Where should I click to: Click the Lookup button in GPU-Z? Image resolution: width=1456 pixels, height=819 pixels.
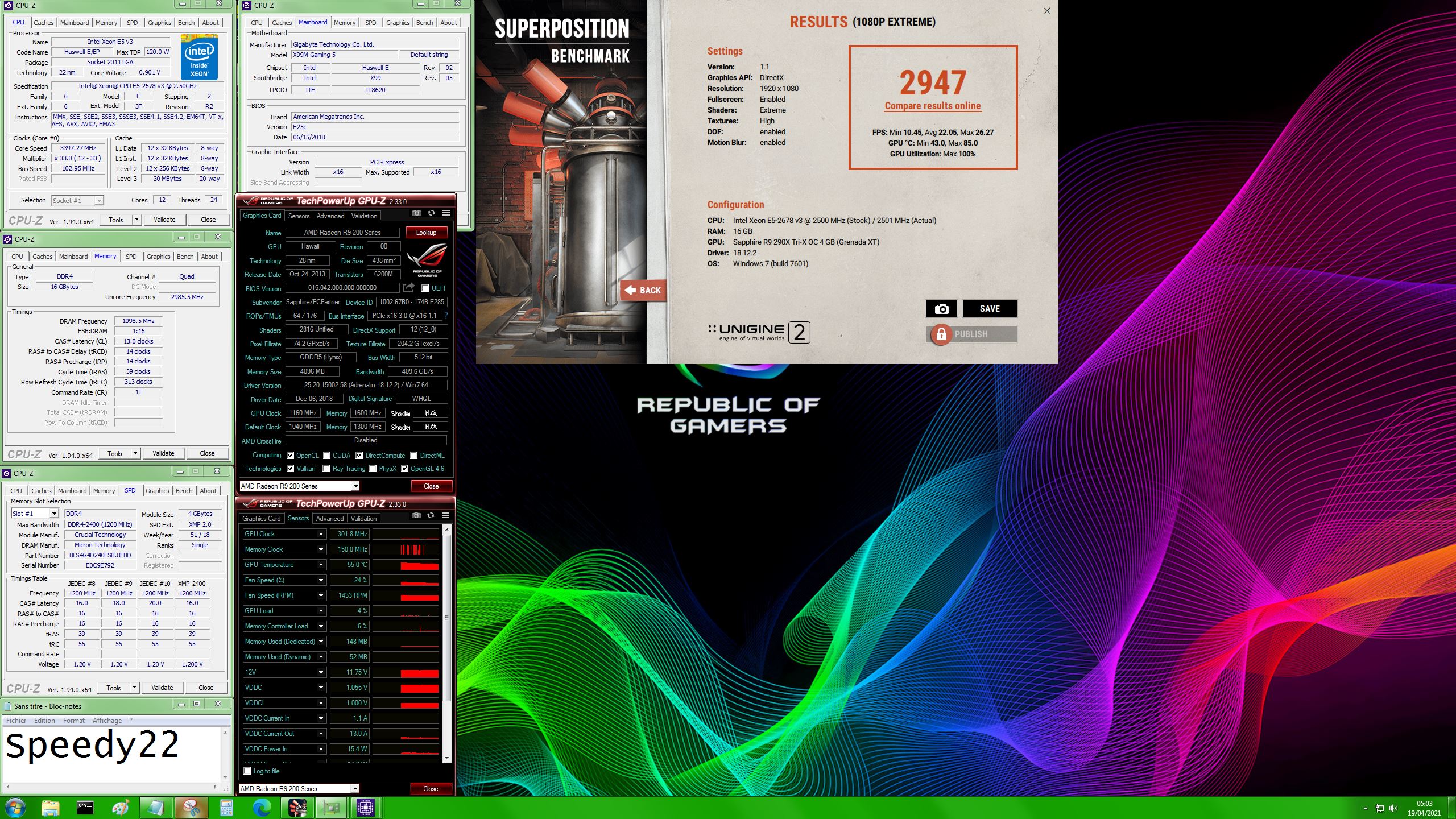(x=426, y=233)
